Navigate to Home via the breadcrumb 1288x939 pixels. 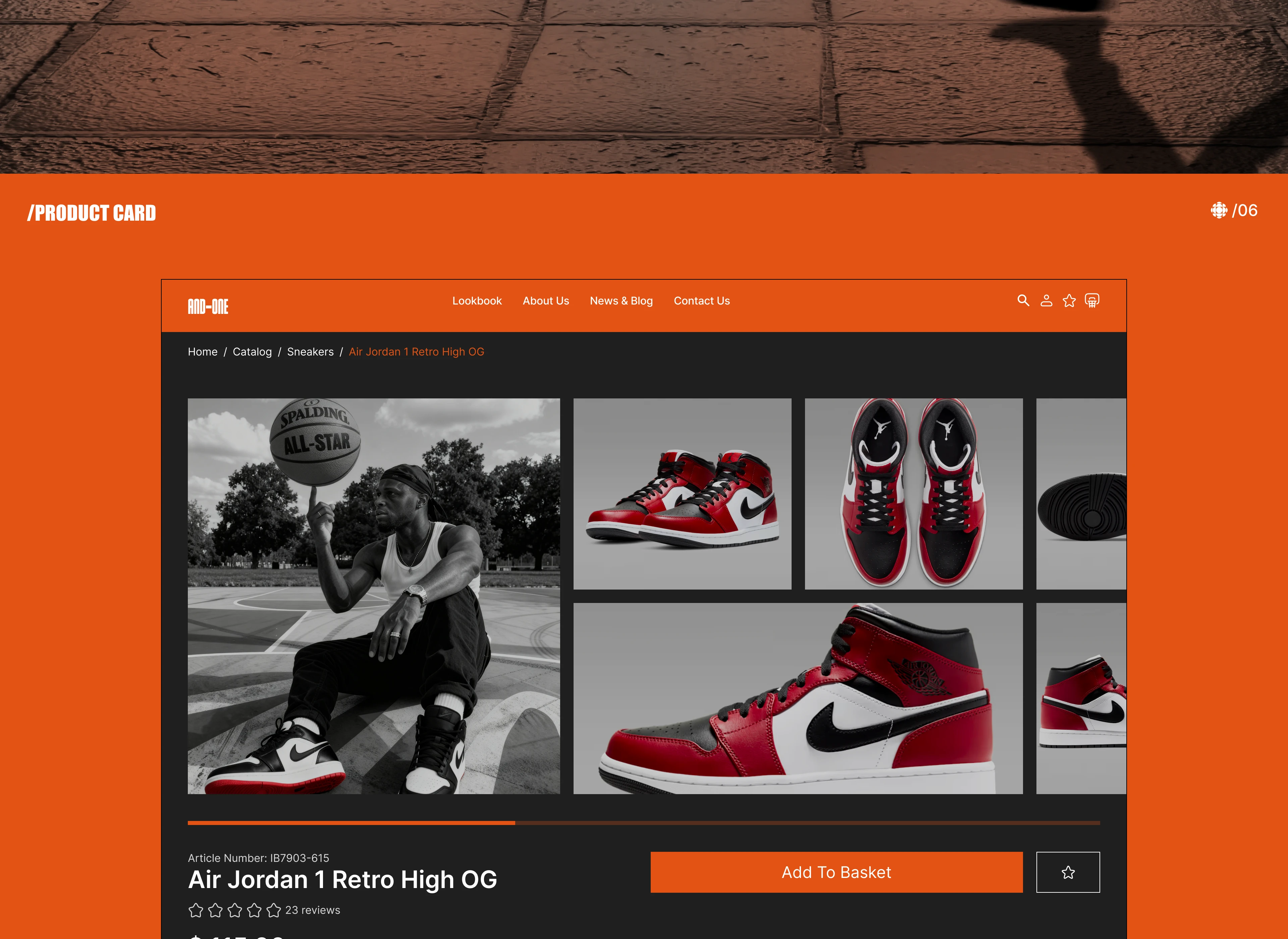202,351
